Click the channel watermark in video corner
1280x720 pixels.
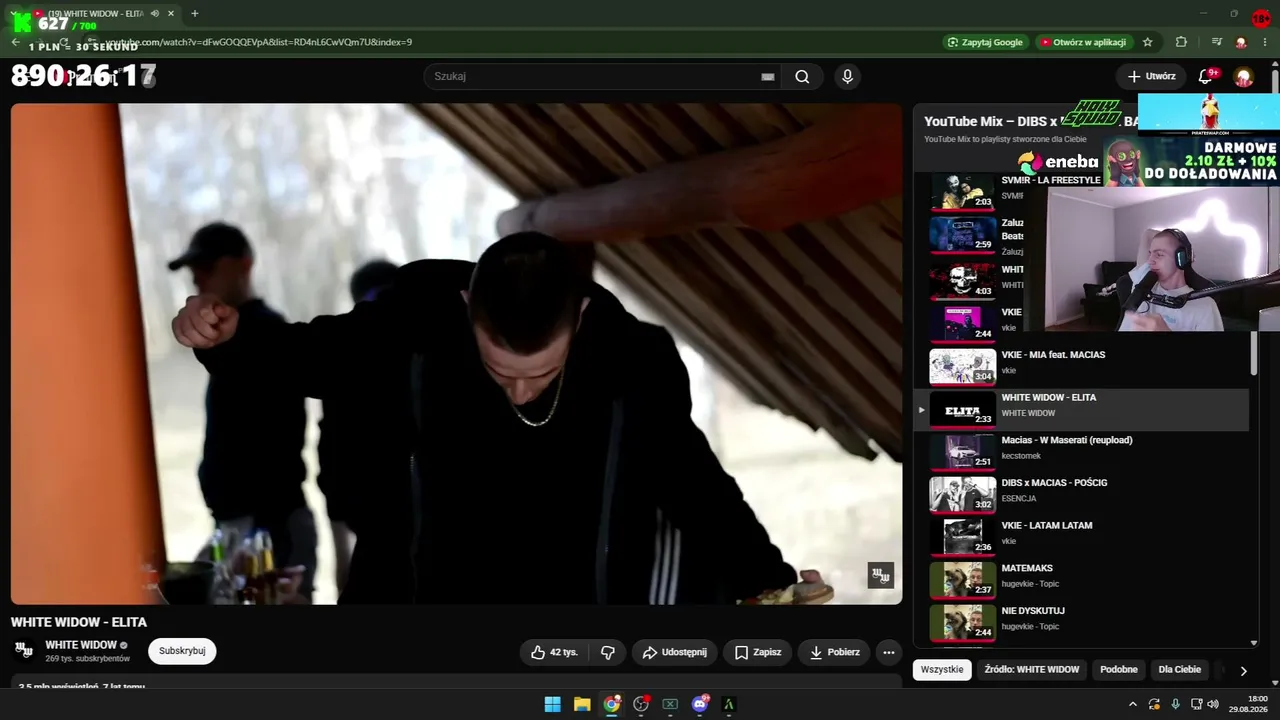point(881,575)
